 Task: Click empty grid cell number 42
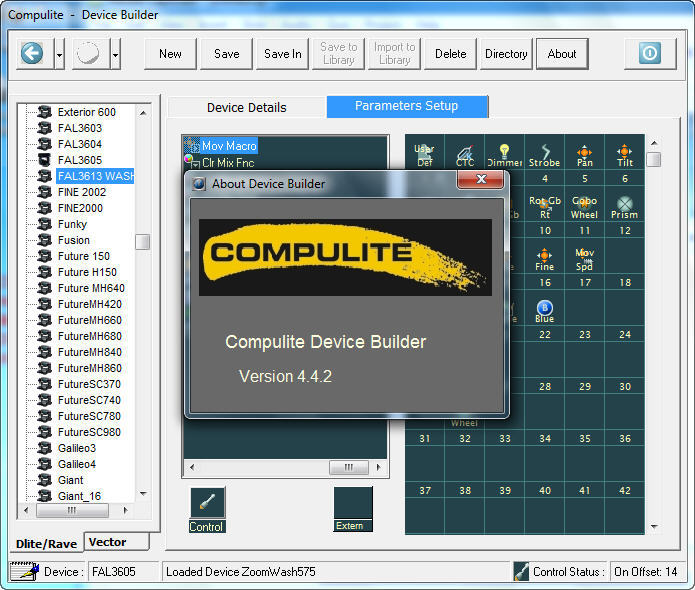pos(625,508)
